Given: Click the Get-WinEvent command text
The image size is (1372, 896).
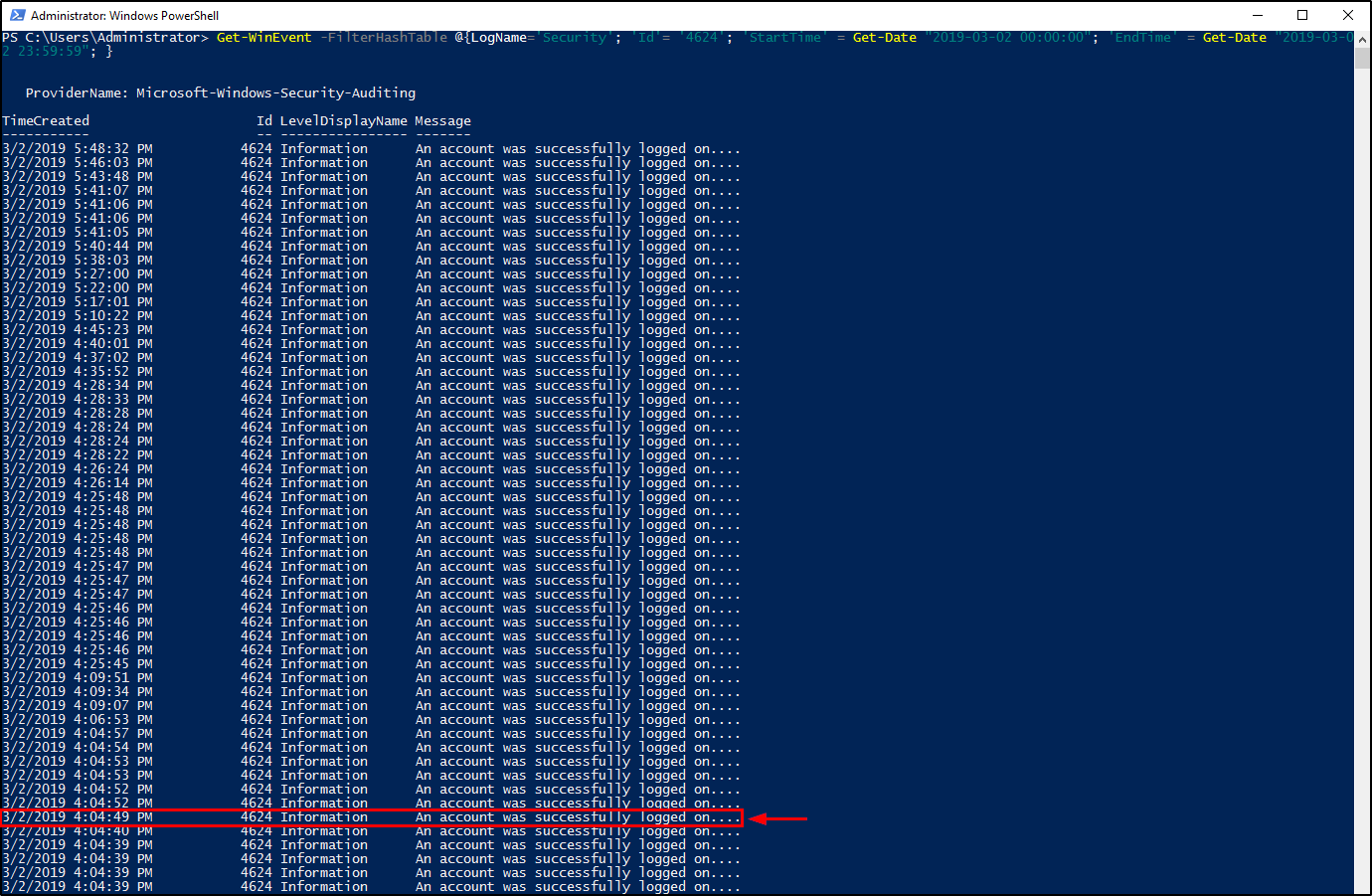Looking at the screenshot, I should click(x=263, y=38).
